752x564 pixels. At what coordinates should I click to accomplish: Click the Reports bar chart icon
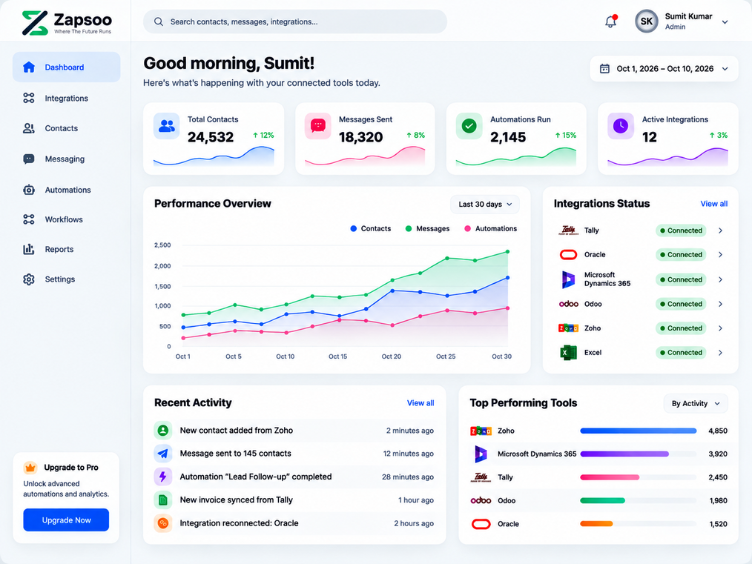tap(29, 249)
